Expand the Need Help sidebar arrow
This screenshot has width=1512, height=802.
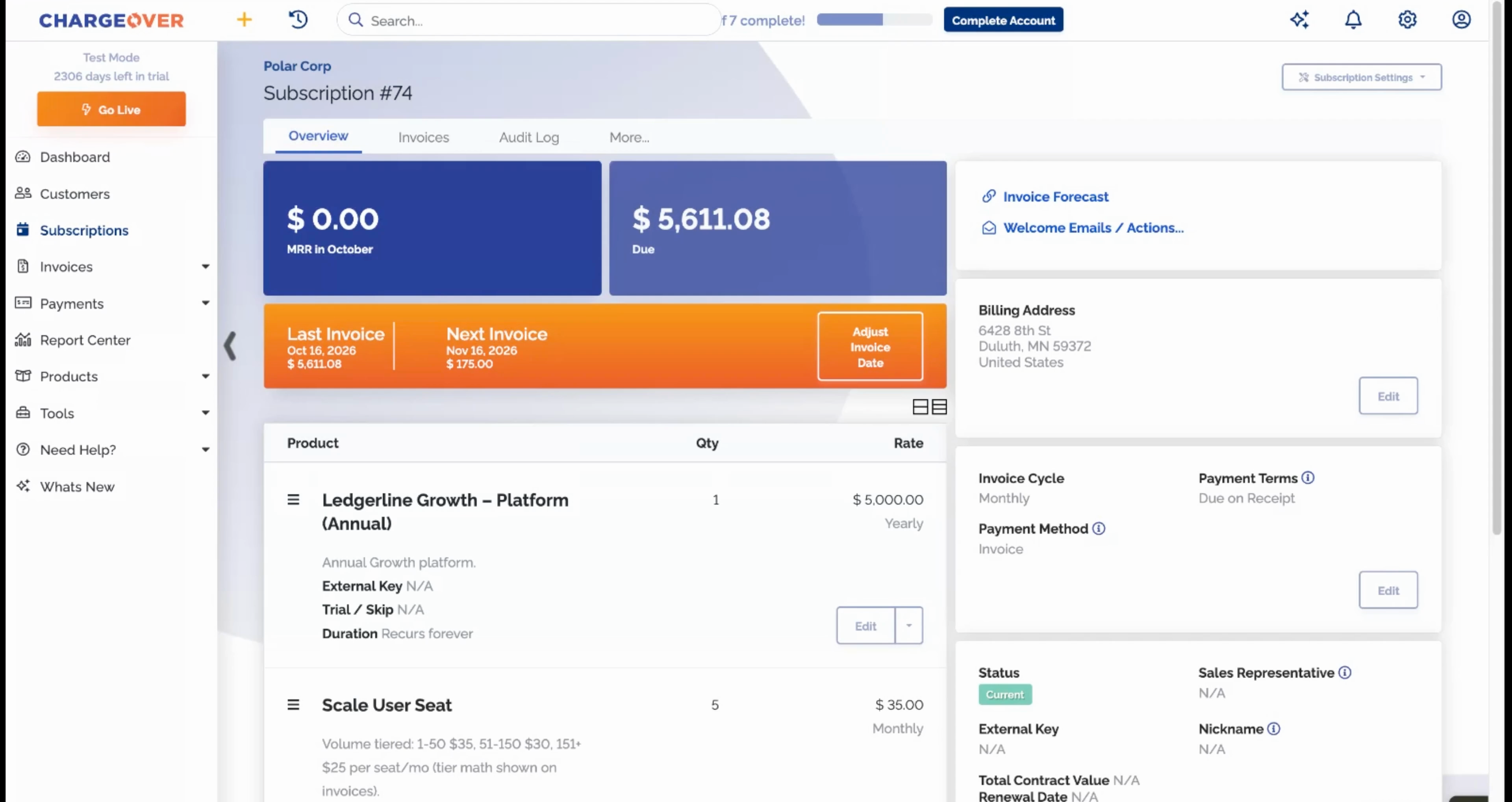pyautogui.click(x=206, y=450)
